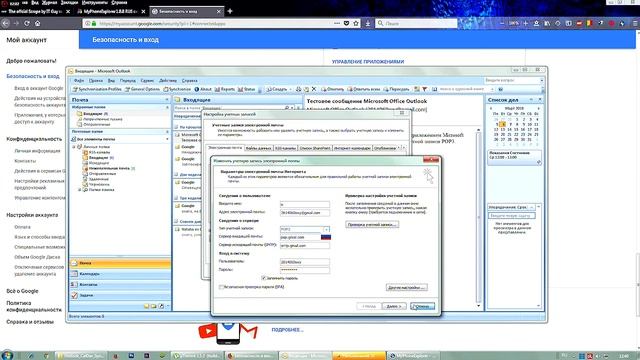This screenshot has height=360, width=640.
Task: Toggle the Запомнить пароль checkbox
Action: (x=264, y=278)
